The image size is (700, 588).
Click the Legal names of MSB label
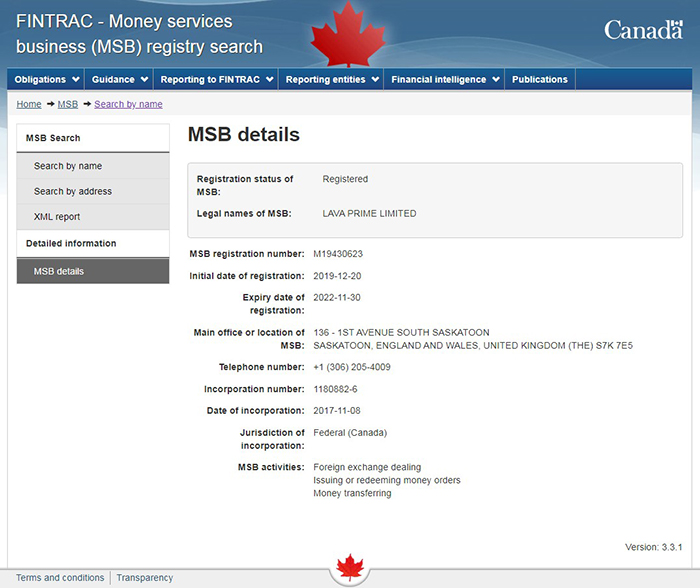pyautogui.click(x=244, y=213)
